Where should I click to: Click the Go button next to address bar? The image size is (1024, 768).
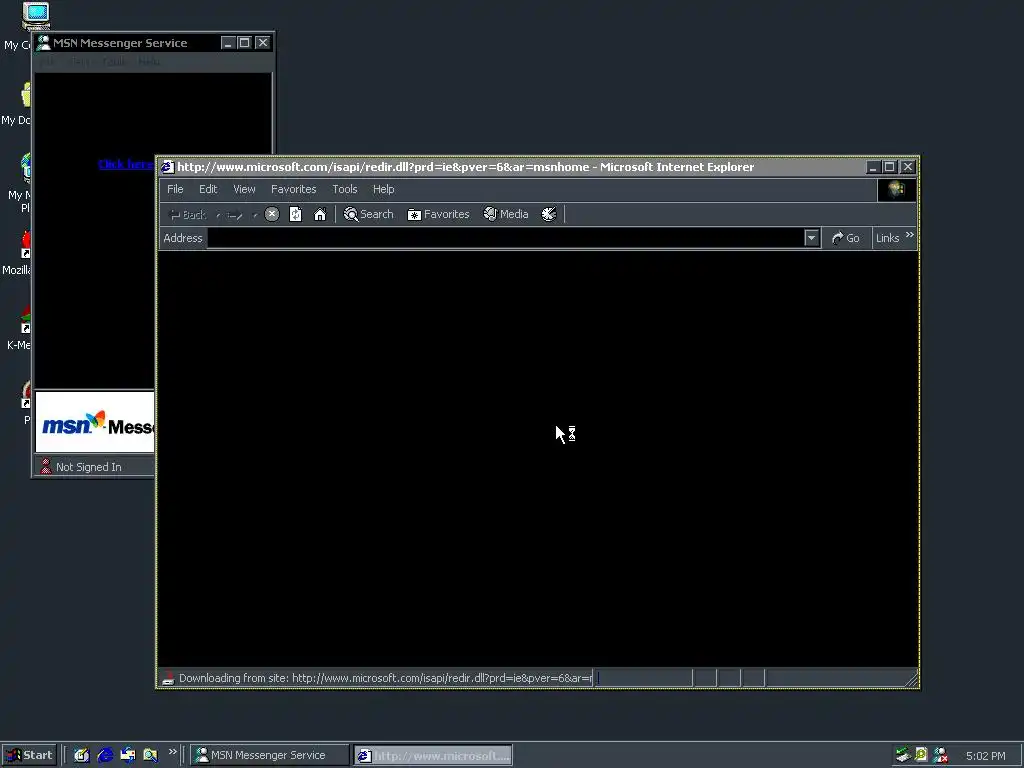coord(846,238)
